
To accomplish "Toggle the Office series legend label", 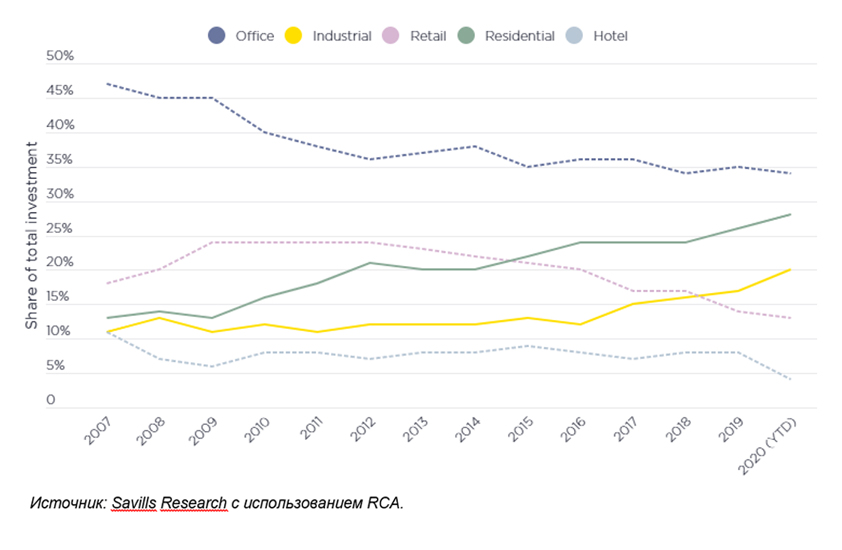I will coord(254,36).
